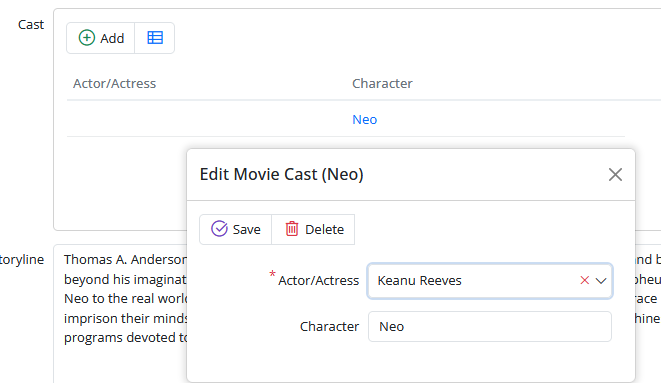Screen dimensions: 661x383
Task: Click the Add cast button
Action: 101,38
